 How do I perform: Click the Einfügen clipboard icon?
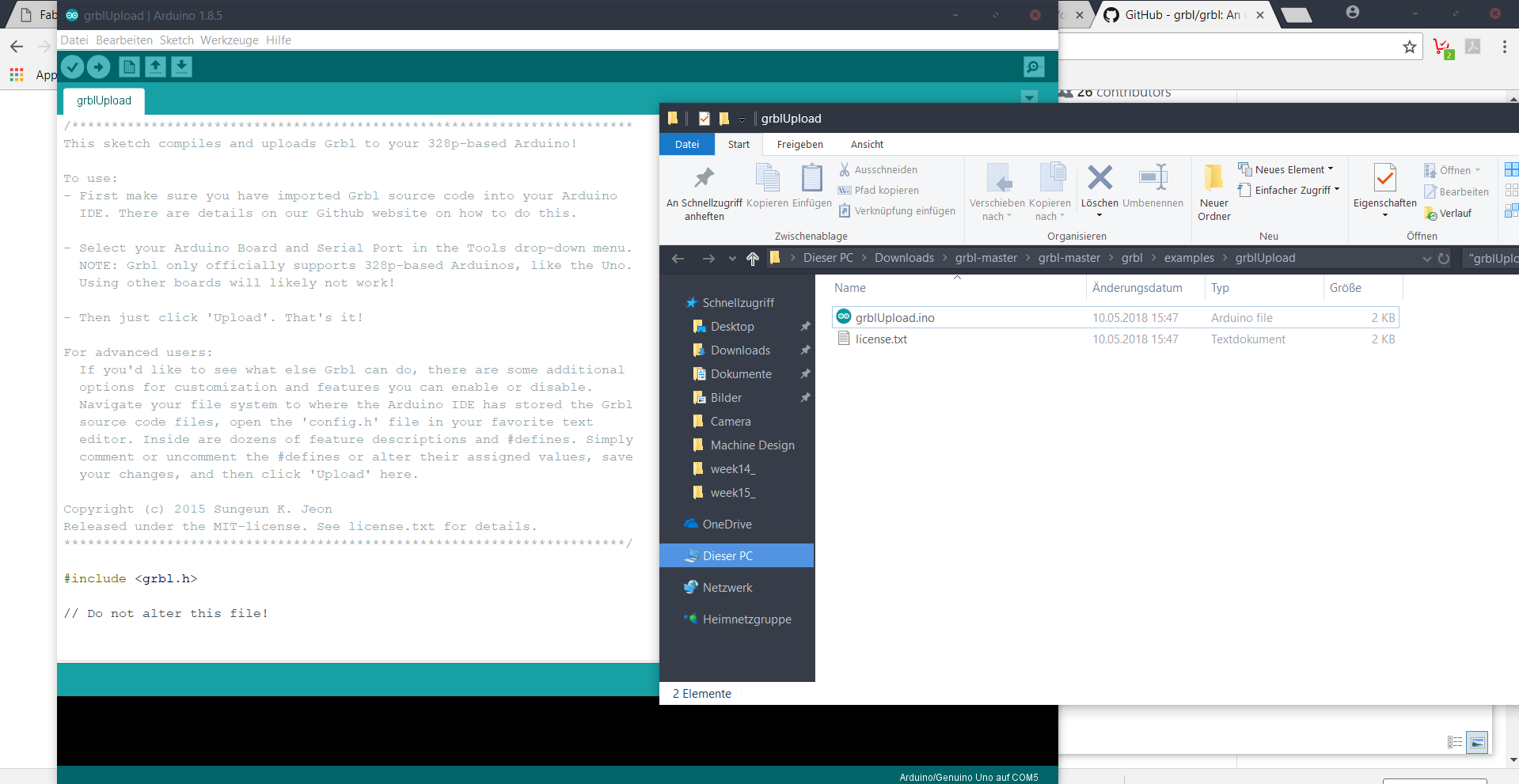tap(811, 179)
